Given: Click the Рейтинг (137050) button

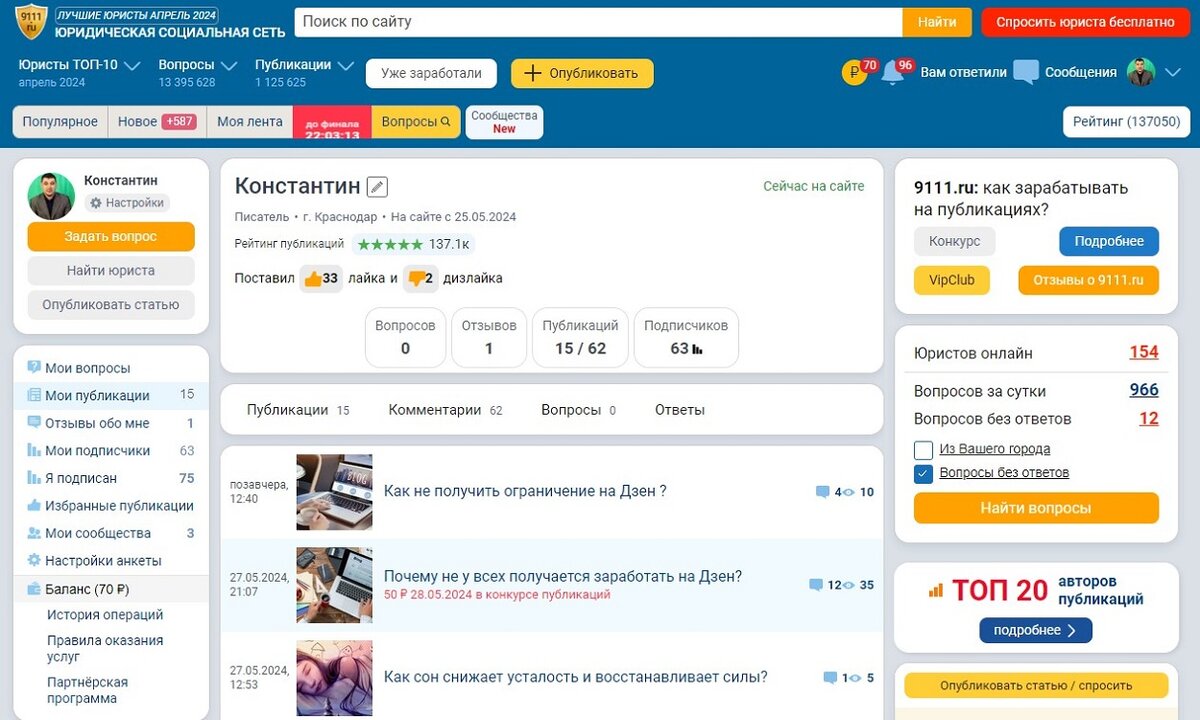Looking at the screenshot, I should tap(1126, 122).
